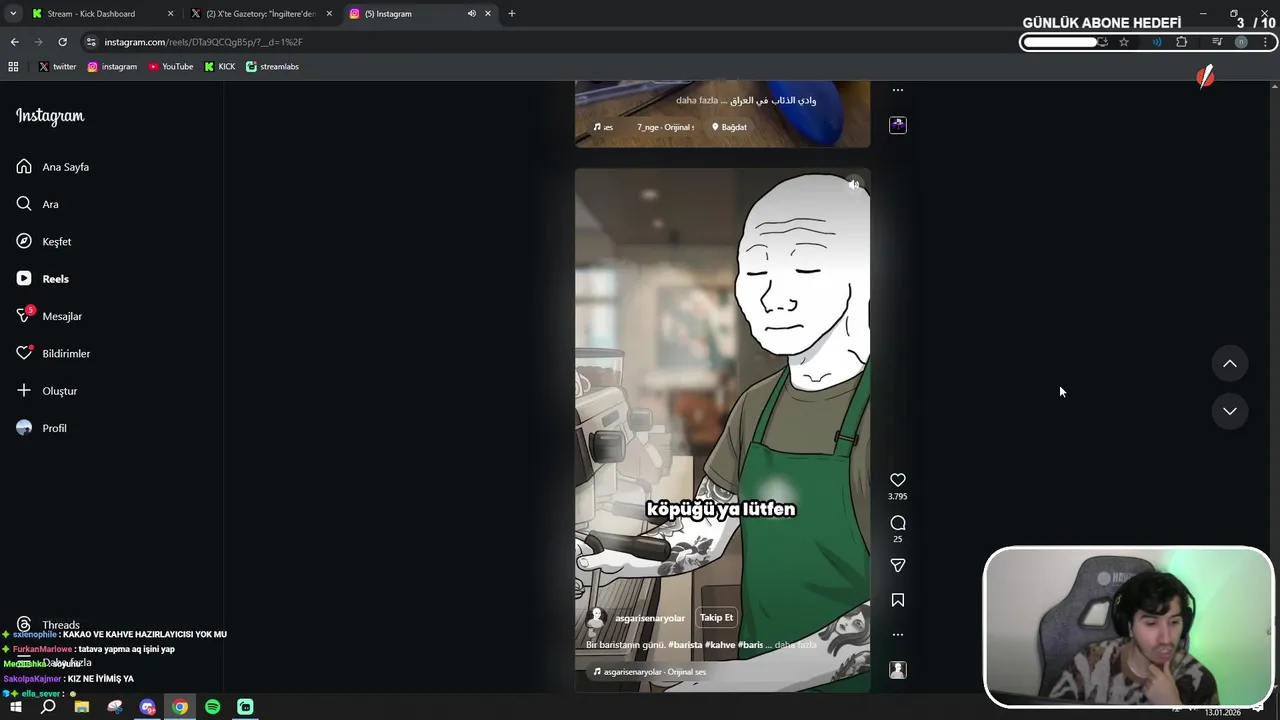
Task: Save the barista reel with bookmark icon
Action: 898,600
